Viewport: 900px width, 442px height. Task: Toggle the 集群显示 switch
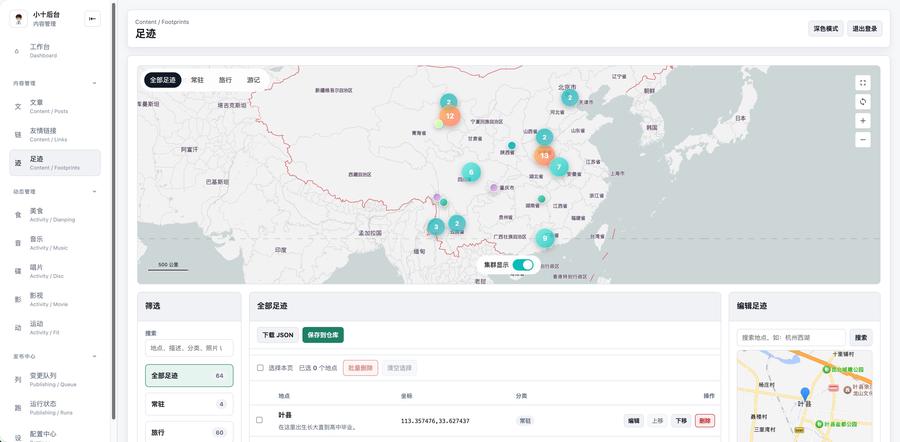523,265
